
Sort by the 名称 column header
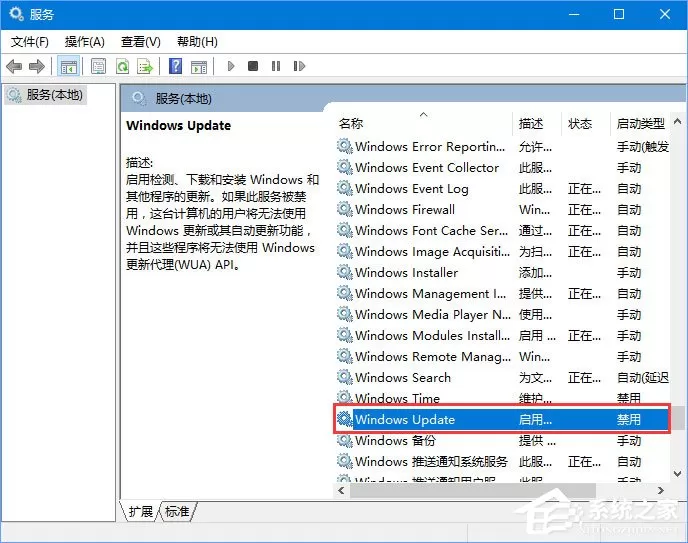tap(351, 124)
